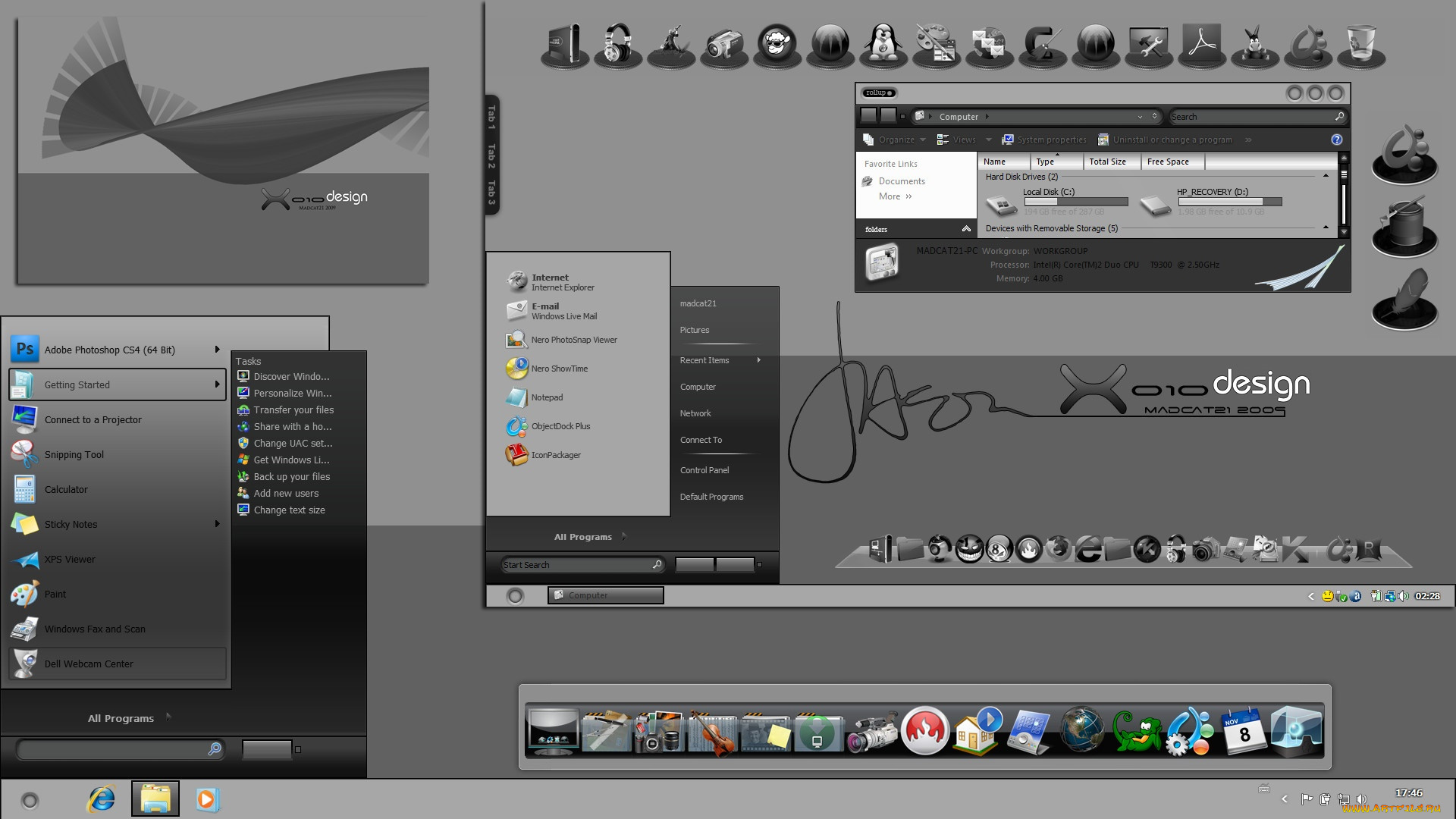Viewport: 1456px width, 819px height.
Task: Open Nero ShowTime application
Action: pyautogui.click(x=559, y=368)
